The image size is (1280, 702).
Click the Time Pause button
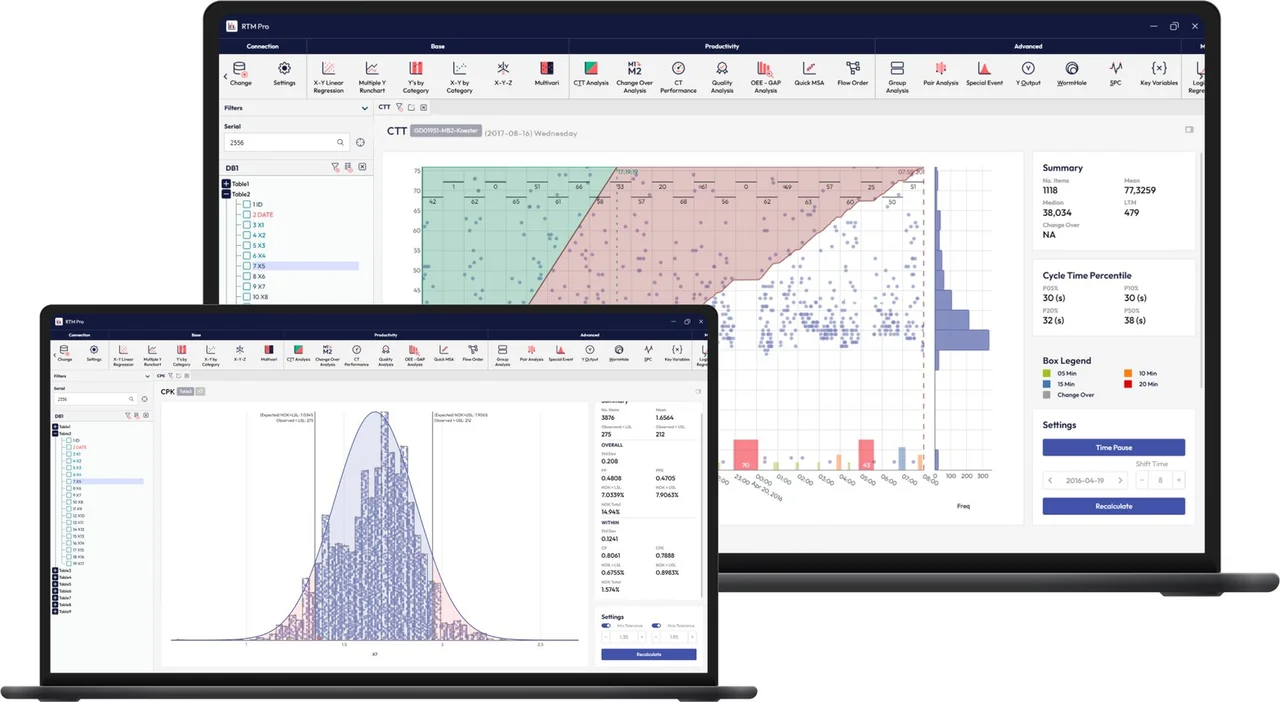1113,448
